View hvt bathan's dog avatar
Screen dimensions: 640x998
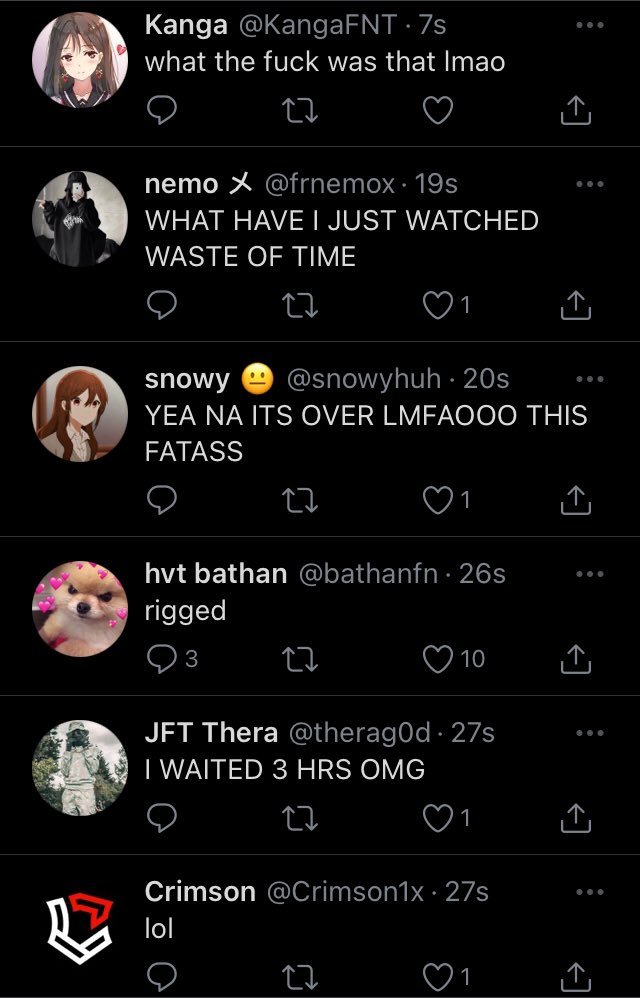click(x=80, y=608)
